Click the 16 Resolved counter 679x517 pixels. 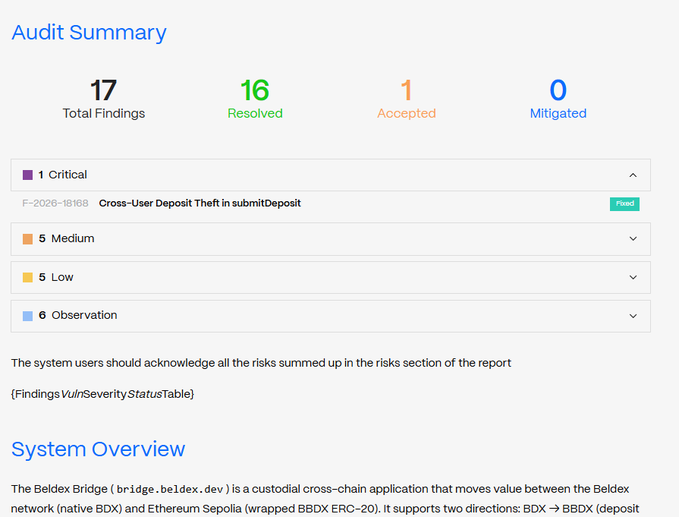click(255, 99)
